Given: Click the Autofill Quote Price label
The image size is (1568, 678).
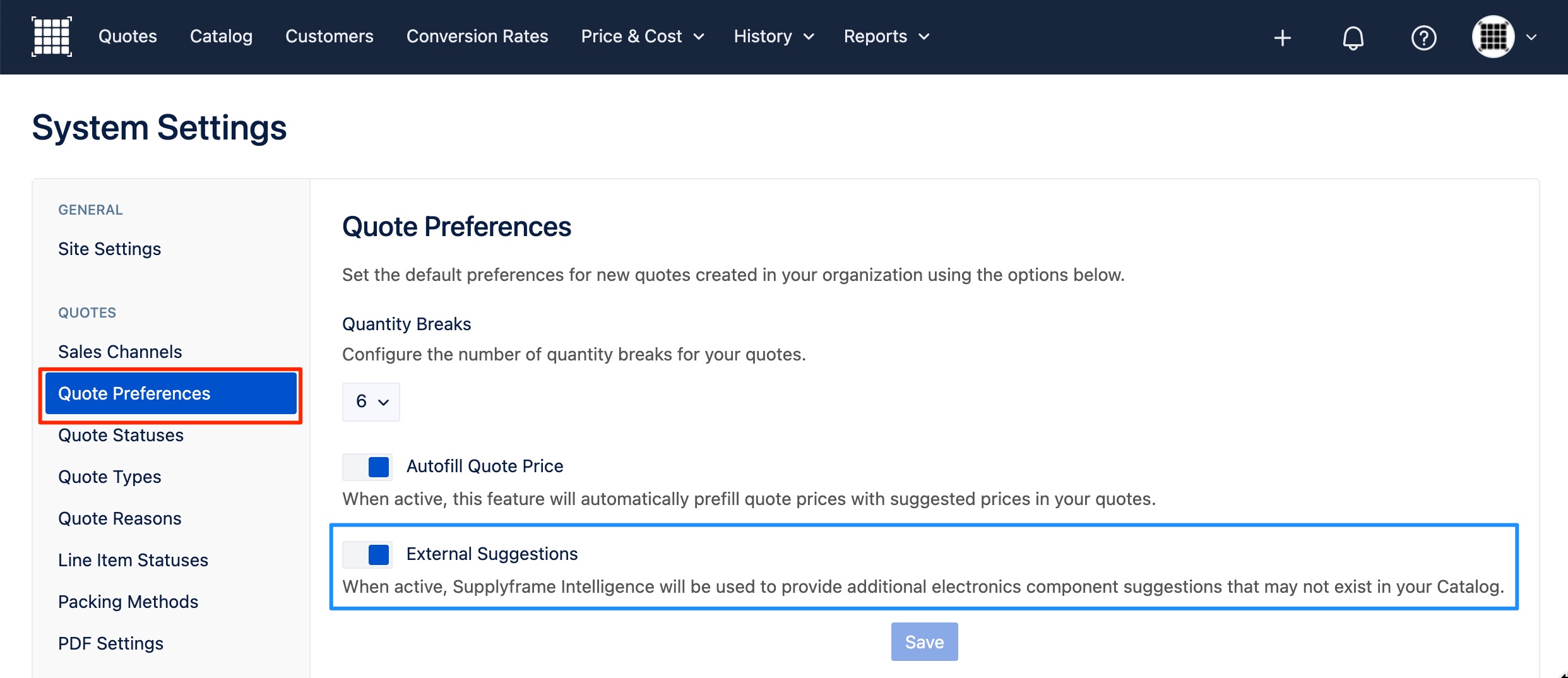Looking at the screenshot, I should (x=485, y=466).
